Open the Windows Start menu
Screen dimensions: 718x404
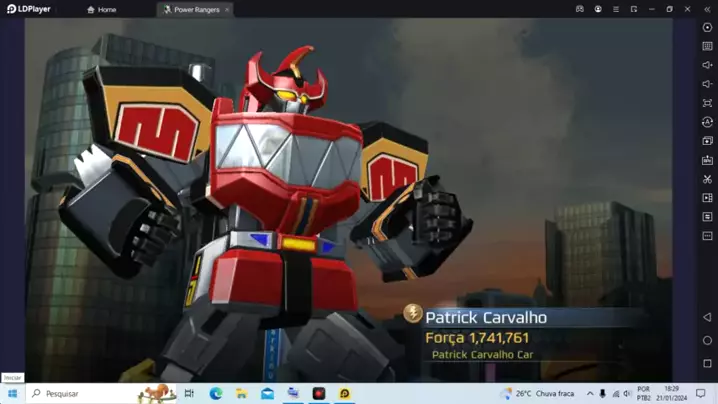(x=12, y=393)
